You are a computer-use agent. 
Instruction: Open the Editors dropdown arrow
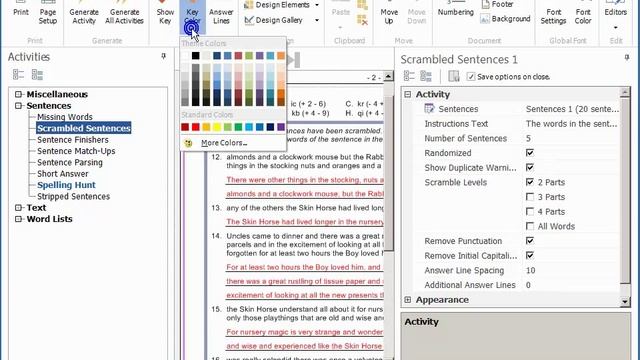pyautogui.click(x=616, y=28)
